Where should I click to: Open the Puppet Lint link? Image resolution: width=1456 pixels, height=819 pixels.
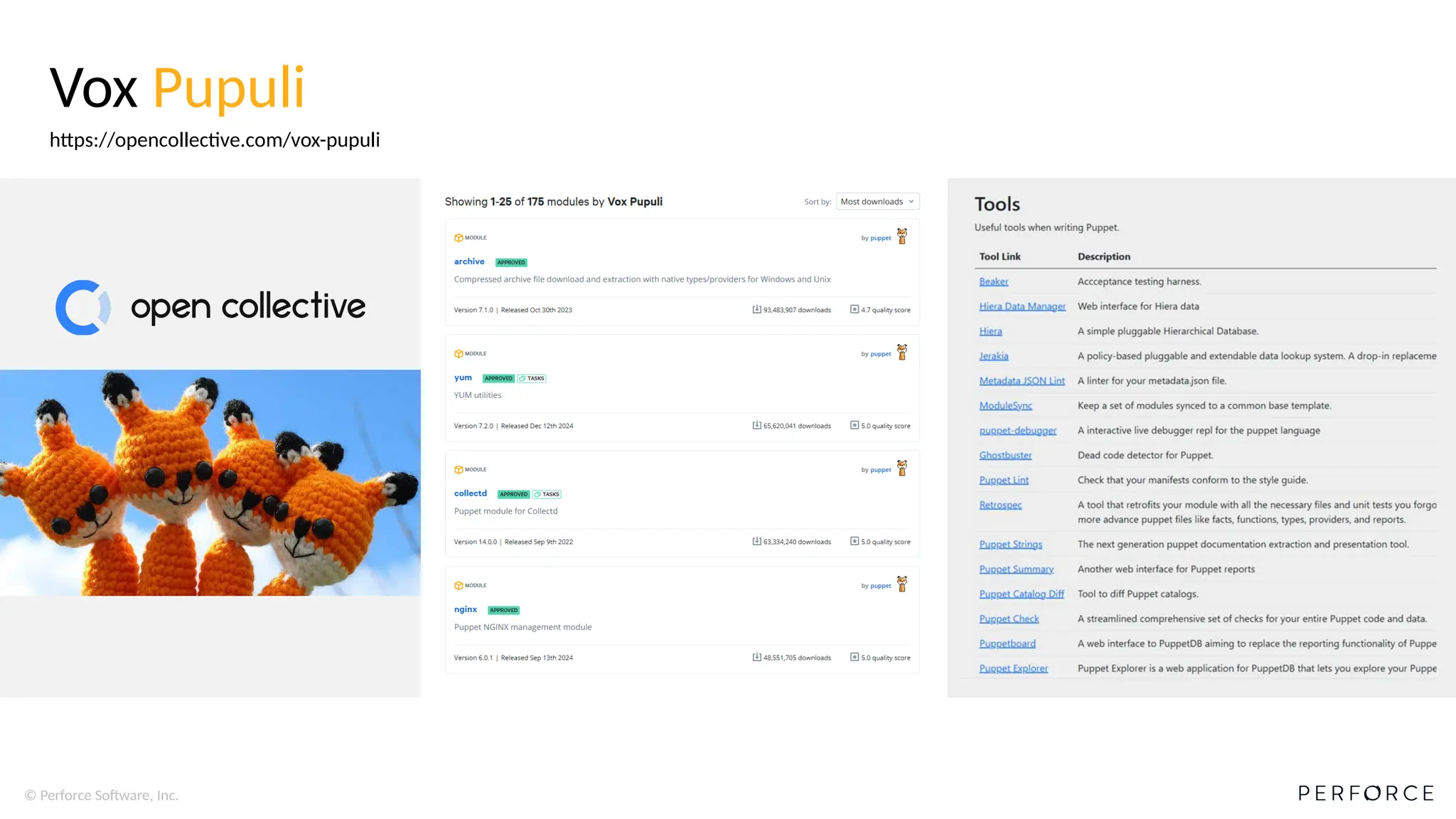click(1004, 481)
